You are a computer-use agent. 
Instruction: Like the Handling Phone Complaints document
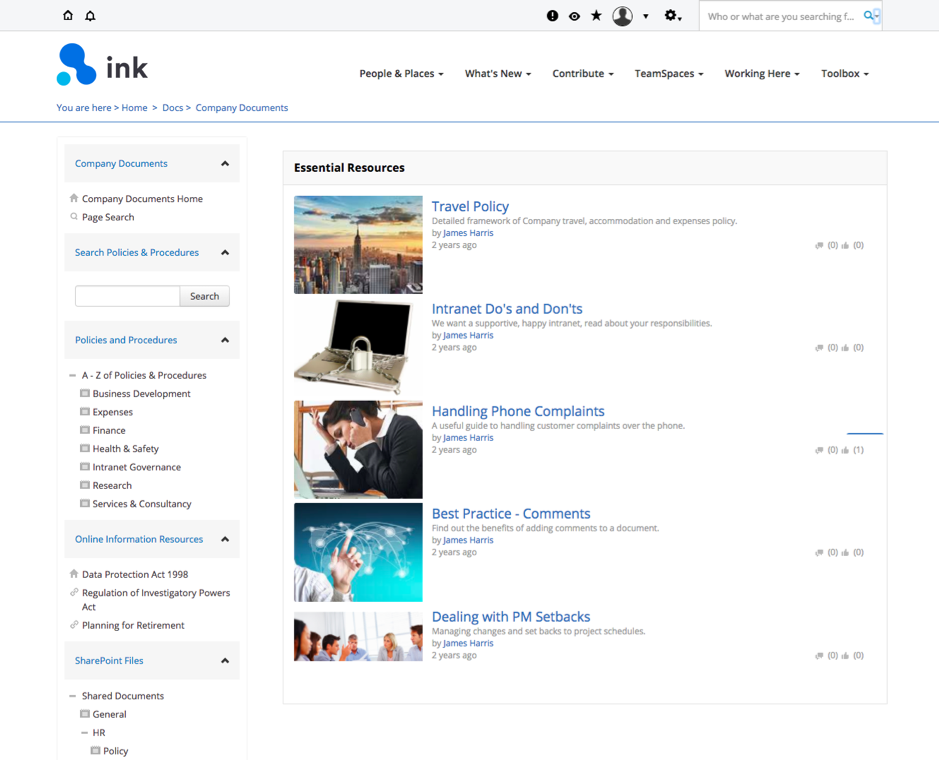point(846,450)
